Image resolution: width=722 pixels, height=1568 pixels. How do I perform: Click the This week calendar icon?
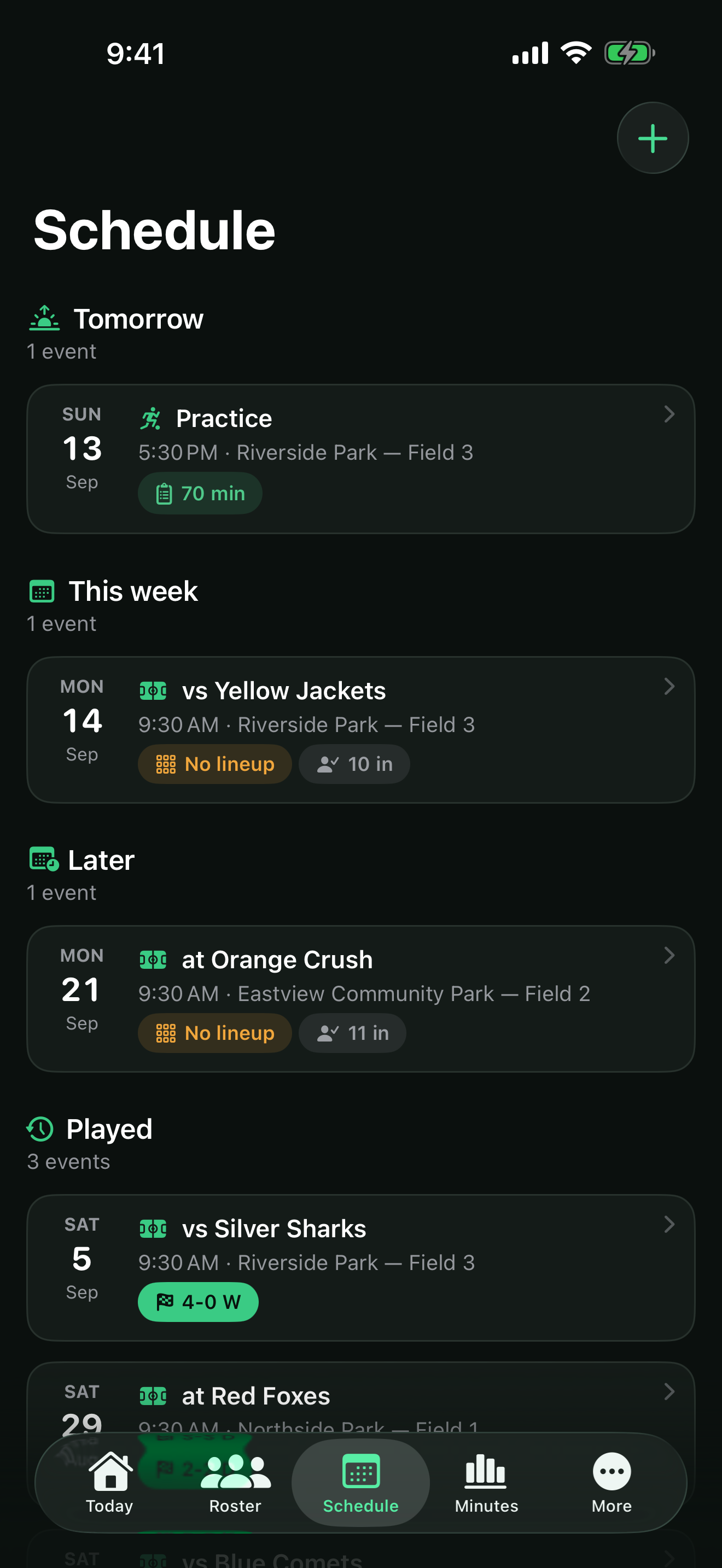[42, 591]
